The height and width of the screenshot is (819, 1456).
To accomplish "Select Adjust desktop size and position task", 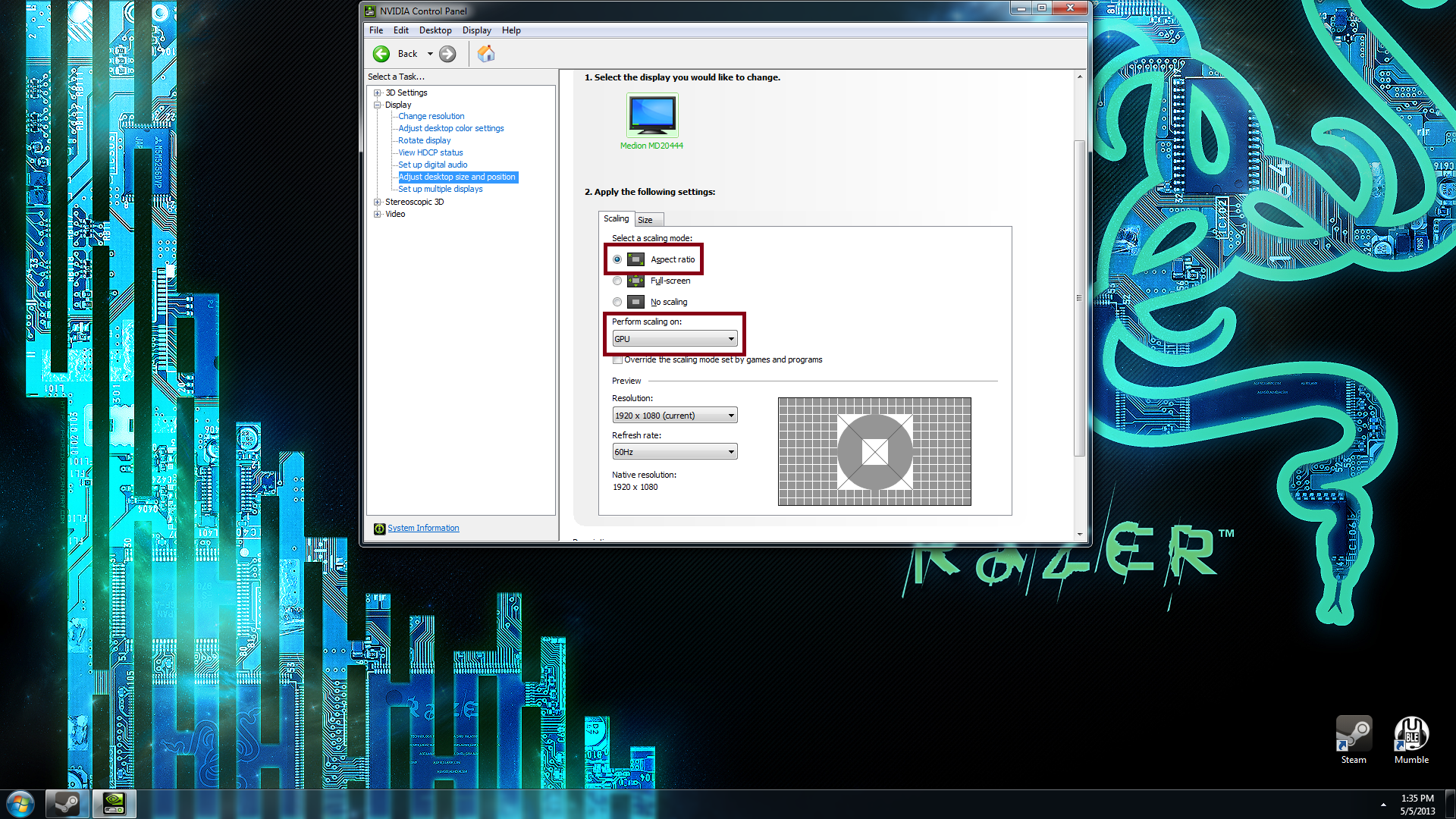I will [x=457, y=177].
